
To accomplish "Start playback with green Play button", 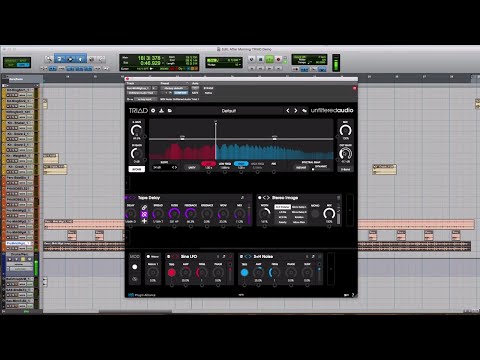I will click(x=269, y=59).
